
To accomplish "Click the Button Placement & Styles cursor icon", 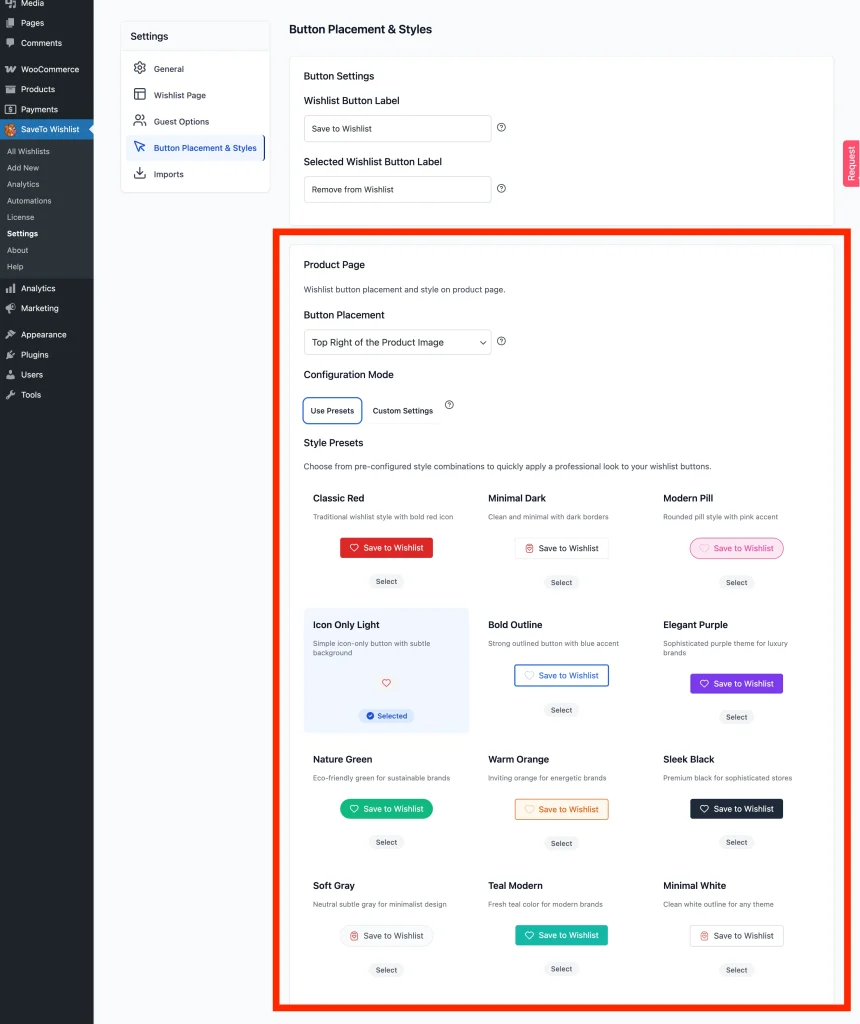I will pos(140,147).
